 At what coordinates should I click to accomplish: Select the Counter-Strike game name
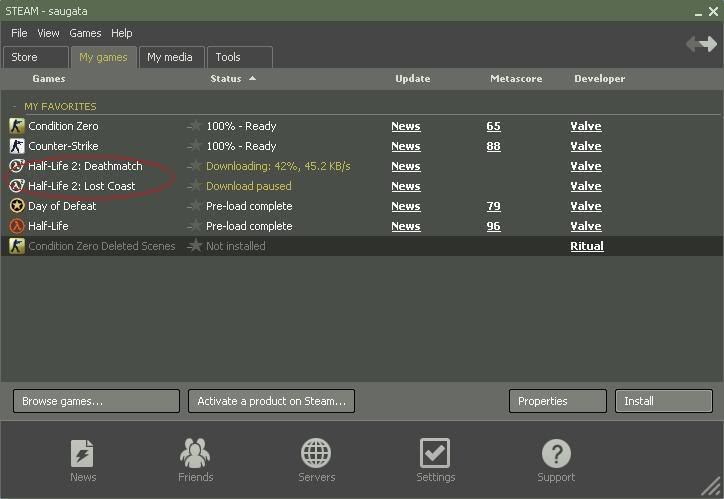point(63,146)
